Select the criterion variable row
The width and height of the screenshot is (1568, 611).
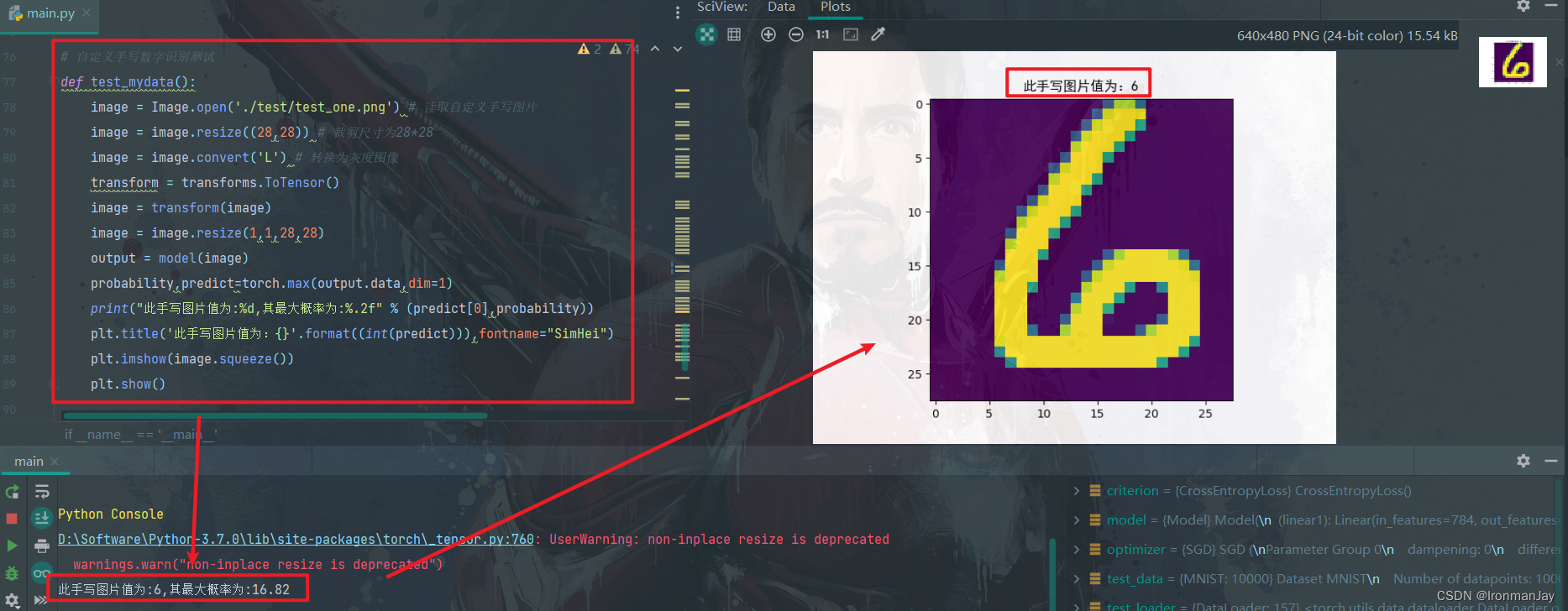click(x=1314, y=491)
